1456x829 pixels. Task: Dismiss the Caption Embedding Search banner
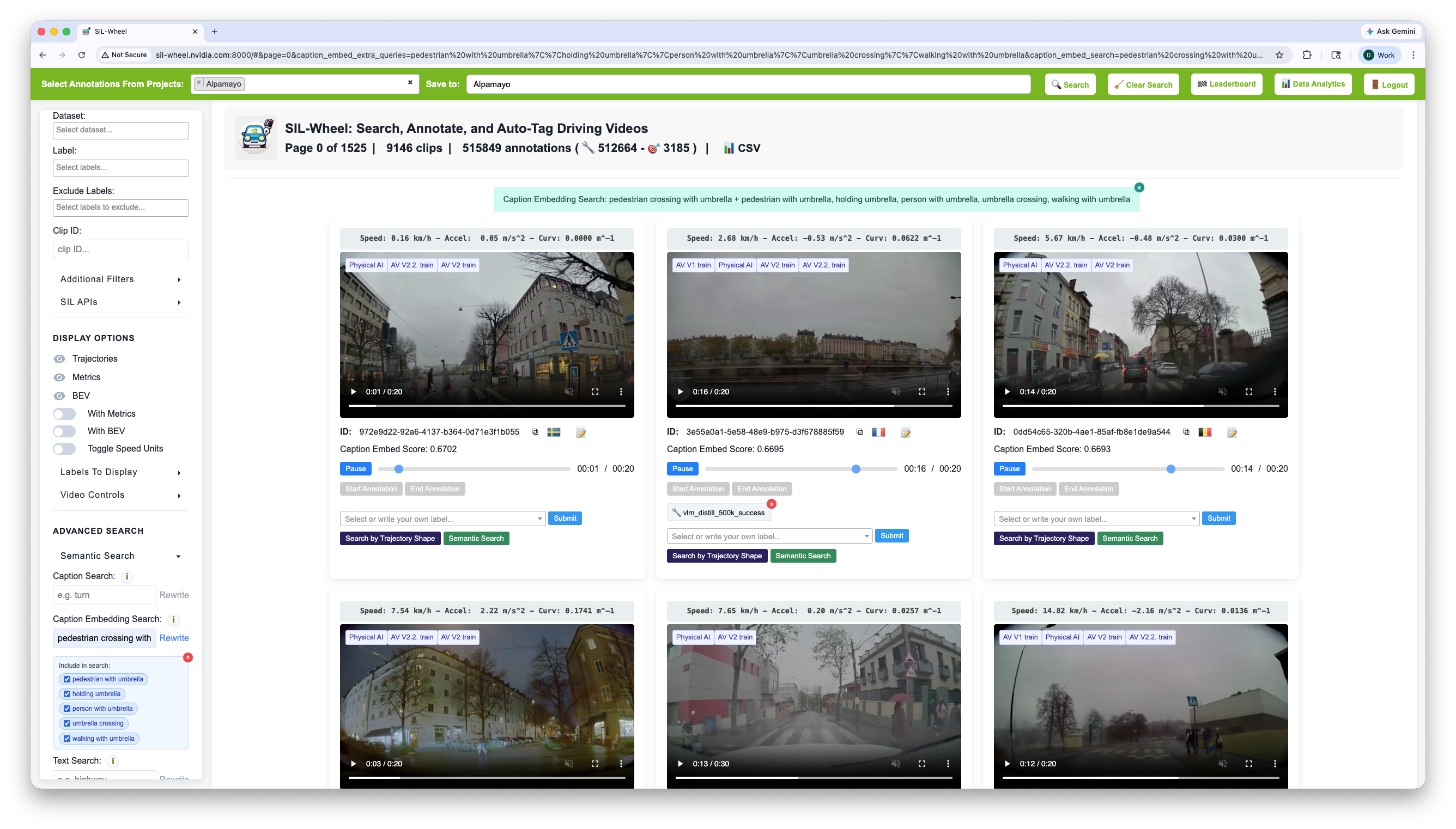pos(1139,187)
